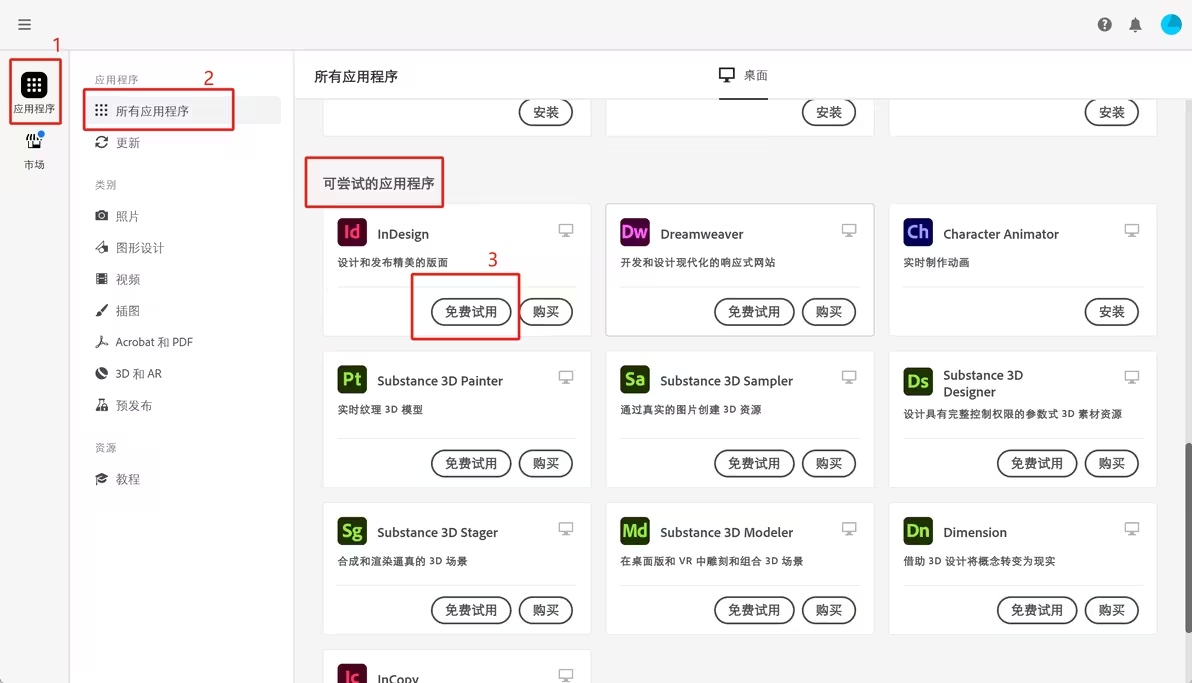Open the InDesign app icon
Image resolution: width=1192 pixels, height=683 pixels.
[x=352, y=233]
